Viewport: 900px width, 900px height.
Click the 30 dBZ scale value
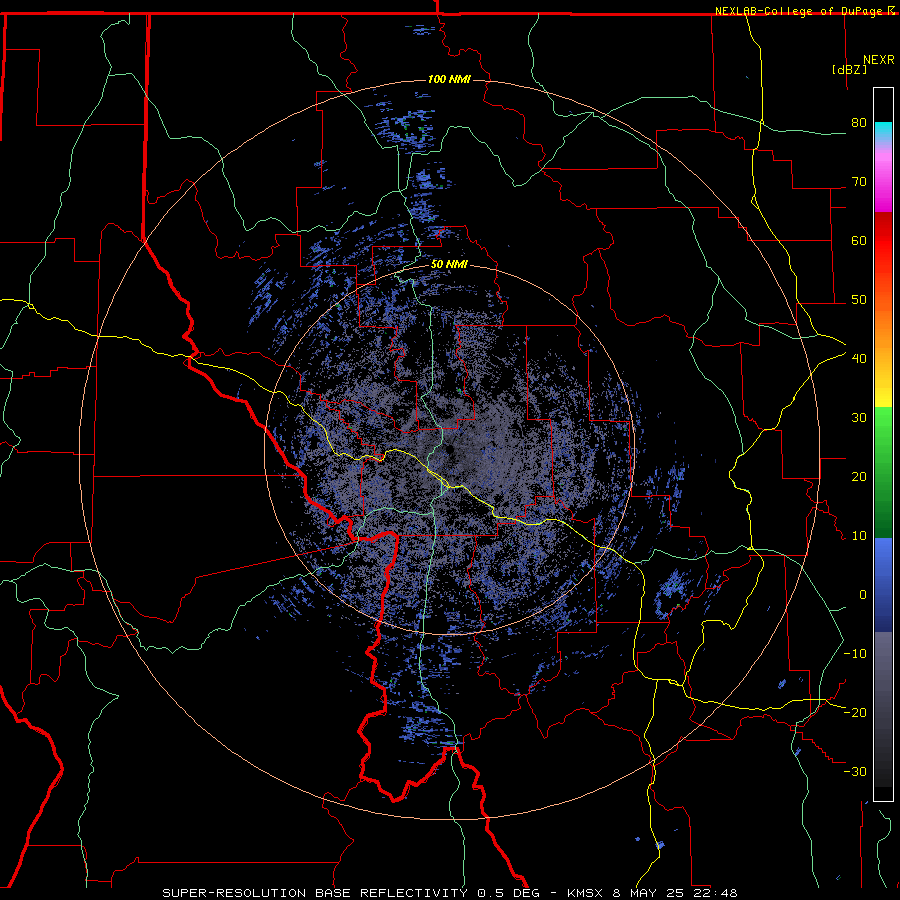(859, 418)
